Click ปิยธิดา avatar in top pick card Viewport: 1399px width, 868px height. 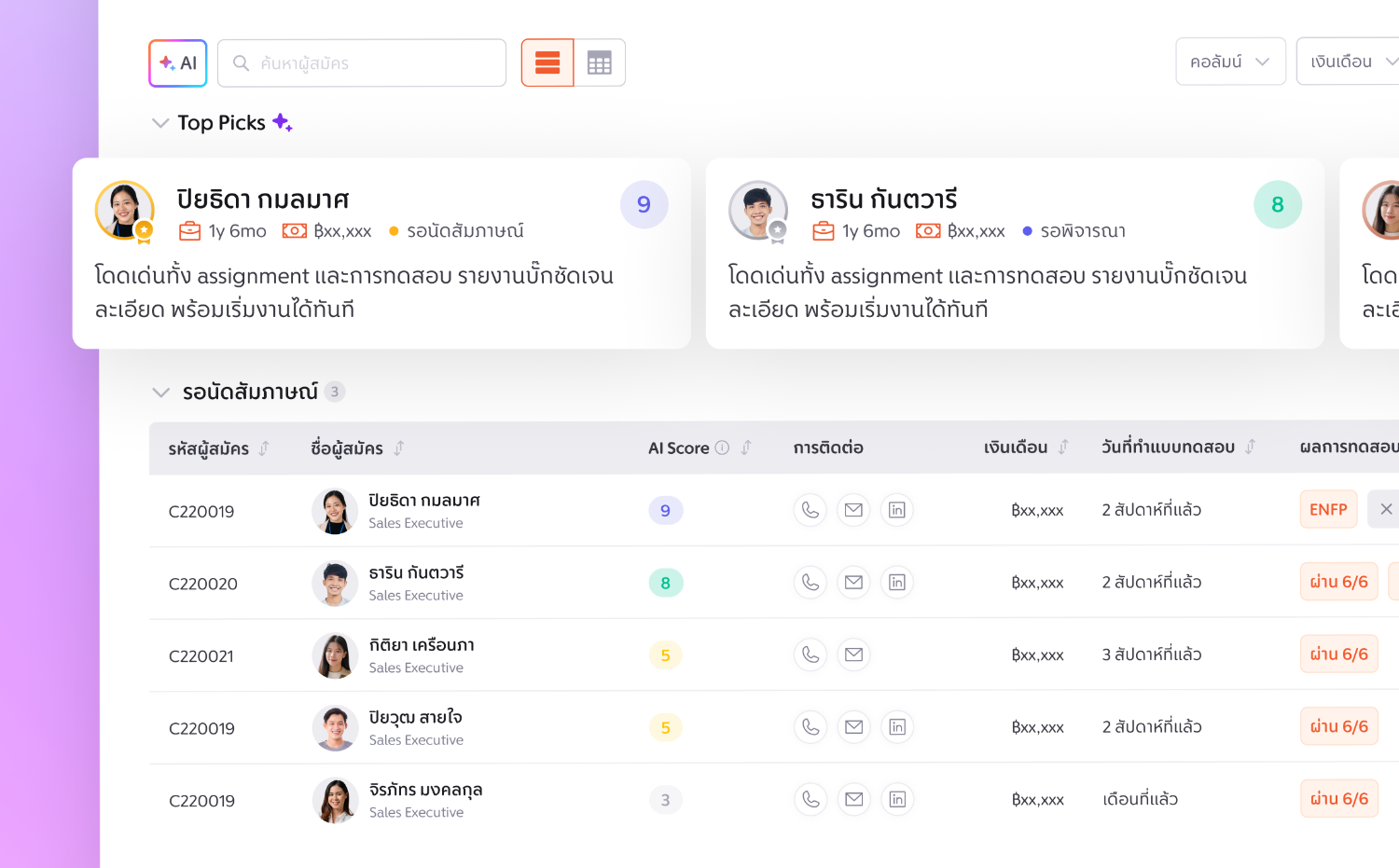click(x=125, y=211)
